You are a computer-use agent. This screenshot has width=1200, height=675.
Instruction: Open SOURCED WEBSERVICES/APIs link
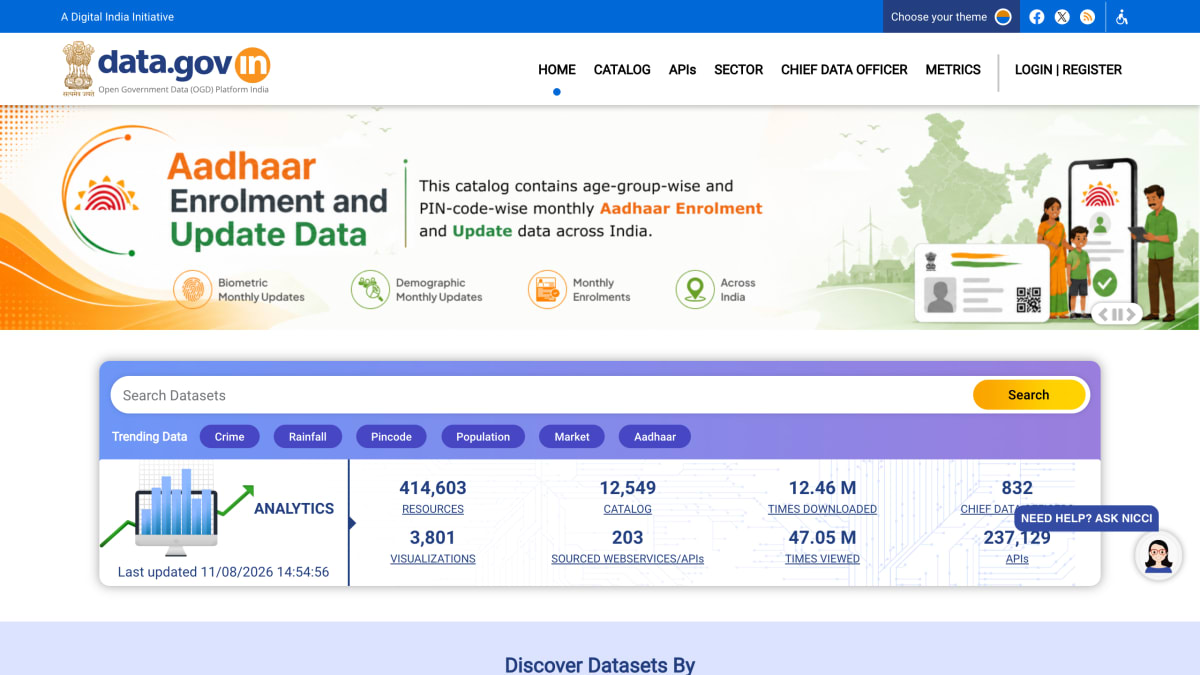coord(627,559)
